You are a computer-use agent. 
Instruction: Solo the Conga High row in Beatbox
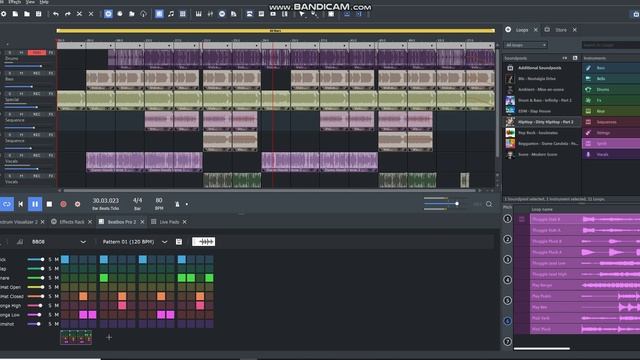[50, 306]
